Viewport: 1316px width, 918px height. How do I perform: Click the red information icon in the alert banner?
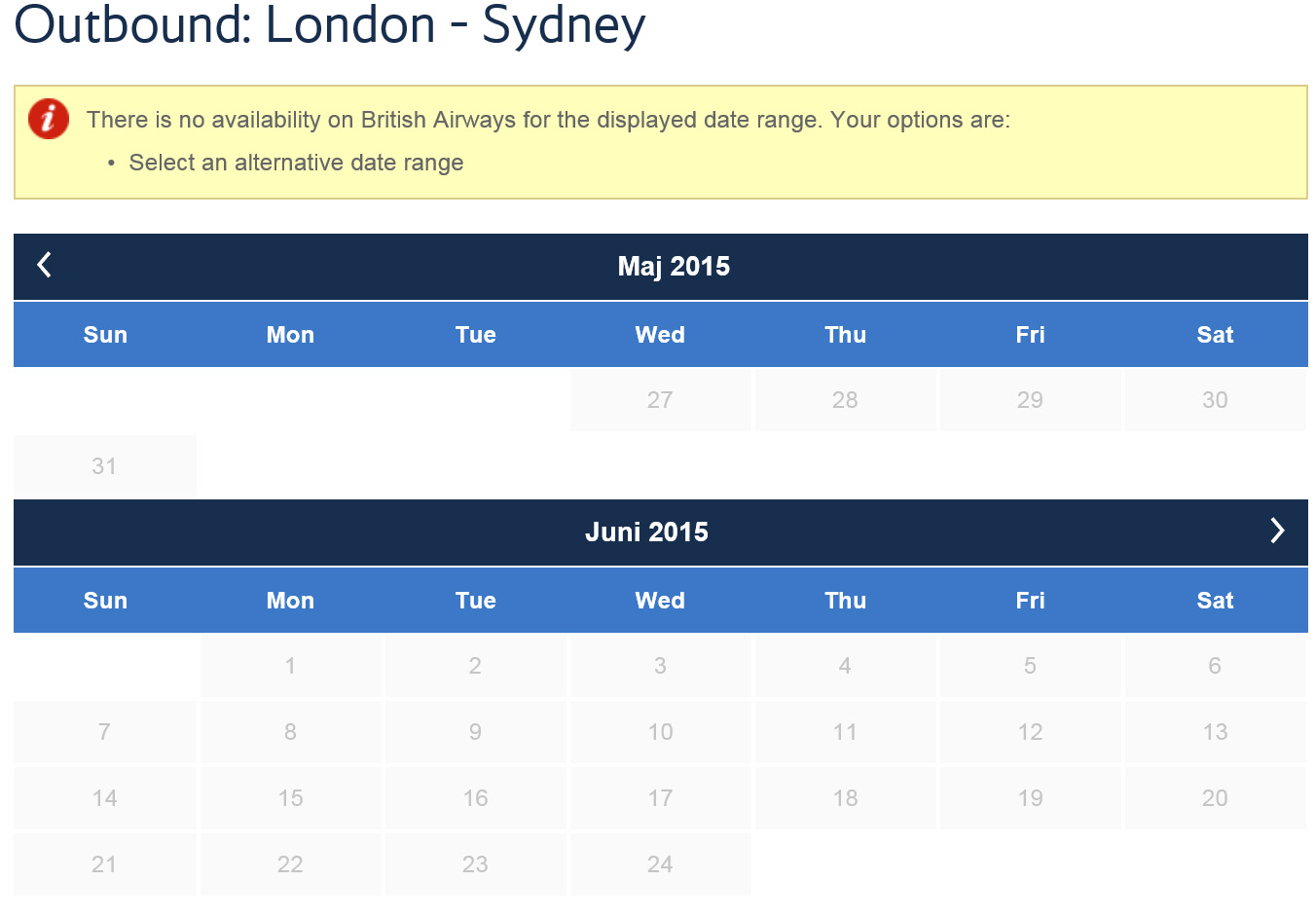point(48,119)
